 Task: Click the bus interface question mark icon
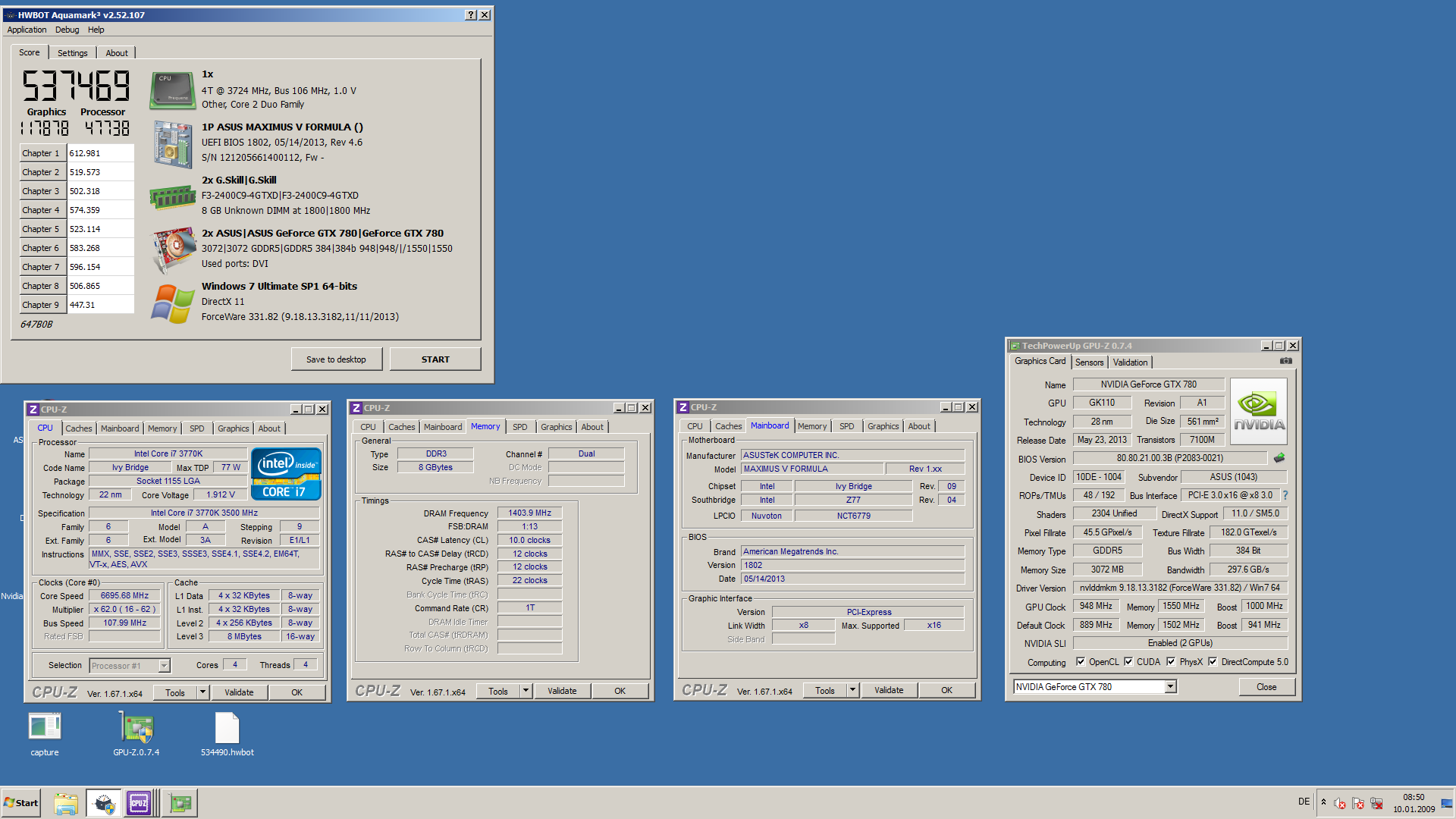click(1285, 495)
